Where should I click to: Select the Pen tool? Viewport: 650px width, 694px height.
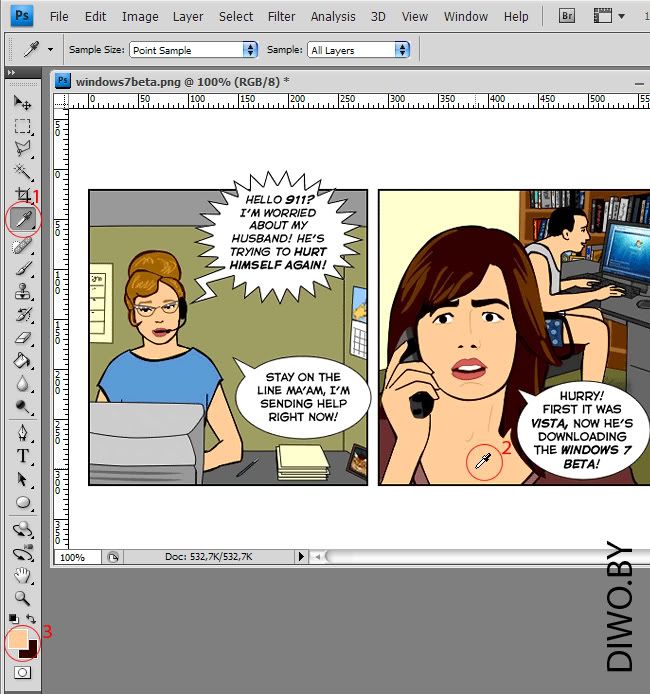(22, 432)
